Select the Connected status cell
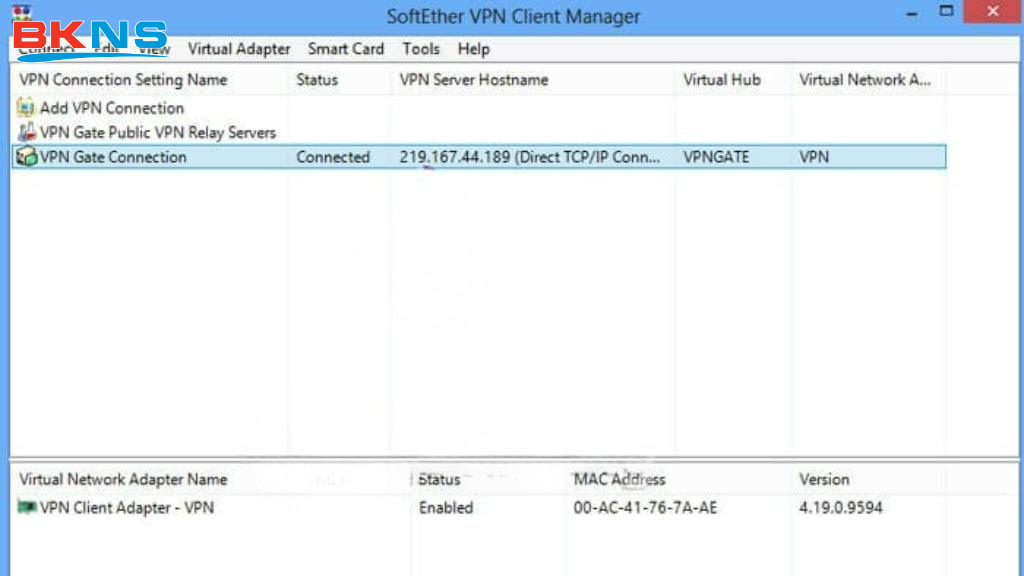Screen dimensions: 1024x576 (333, 157)
